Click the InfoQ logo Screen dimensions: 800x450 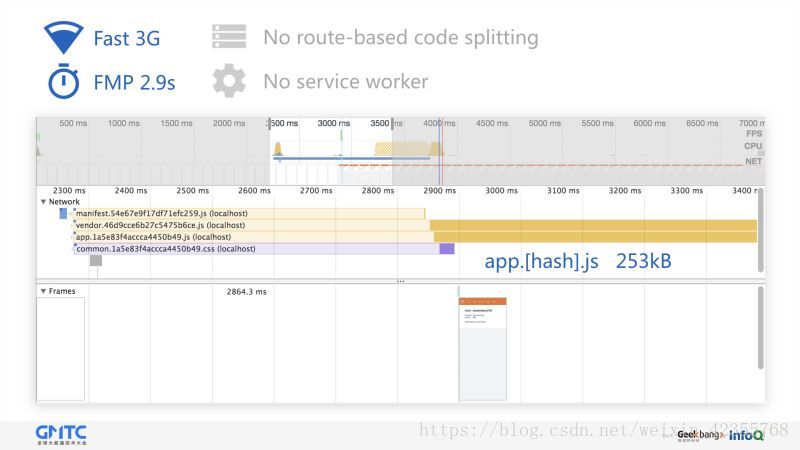pyautogui.click(x=746, y=435)
